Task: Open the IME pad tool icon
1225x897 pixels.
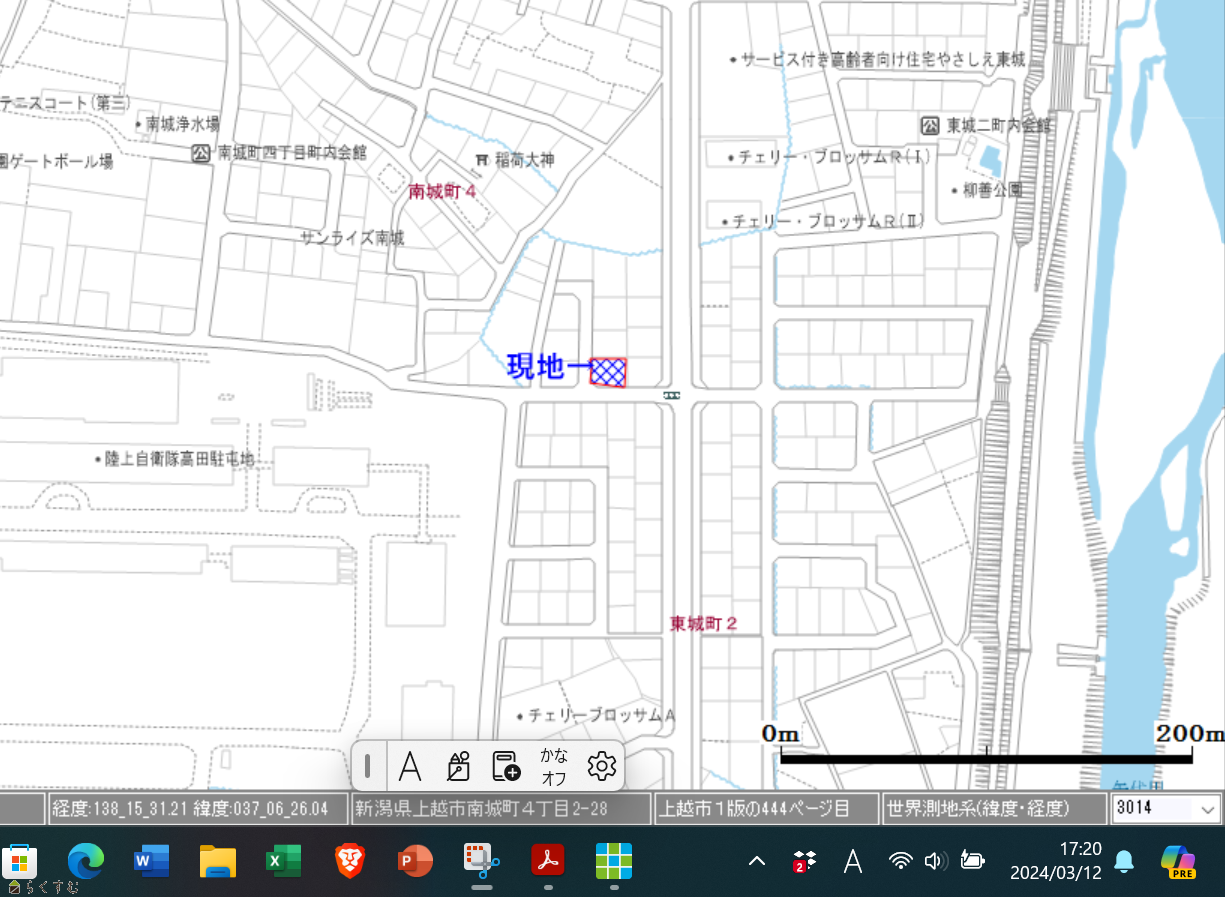Action: (x=458, y=766)
